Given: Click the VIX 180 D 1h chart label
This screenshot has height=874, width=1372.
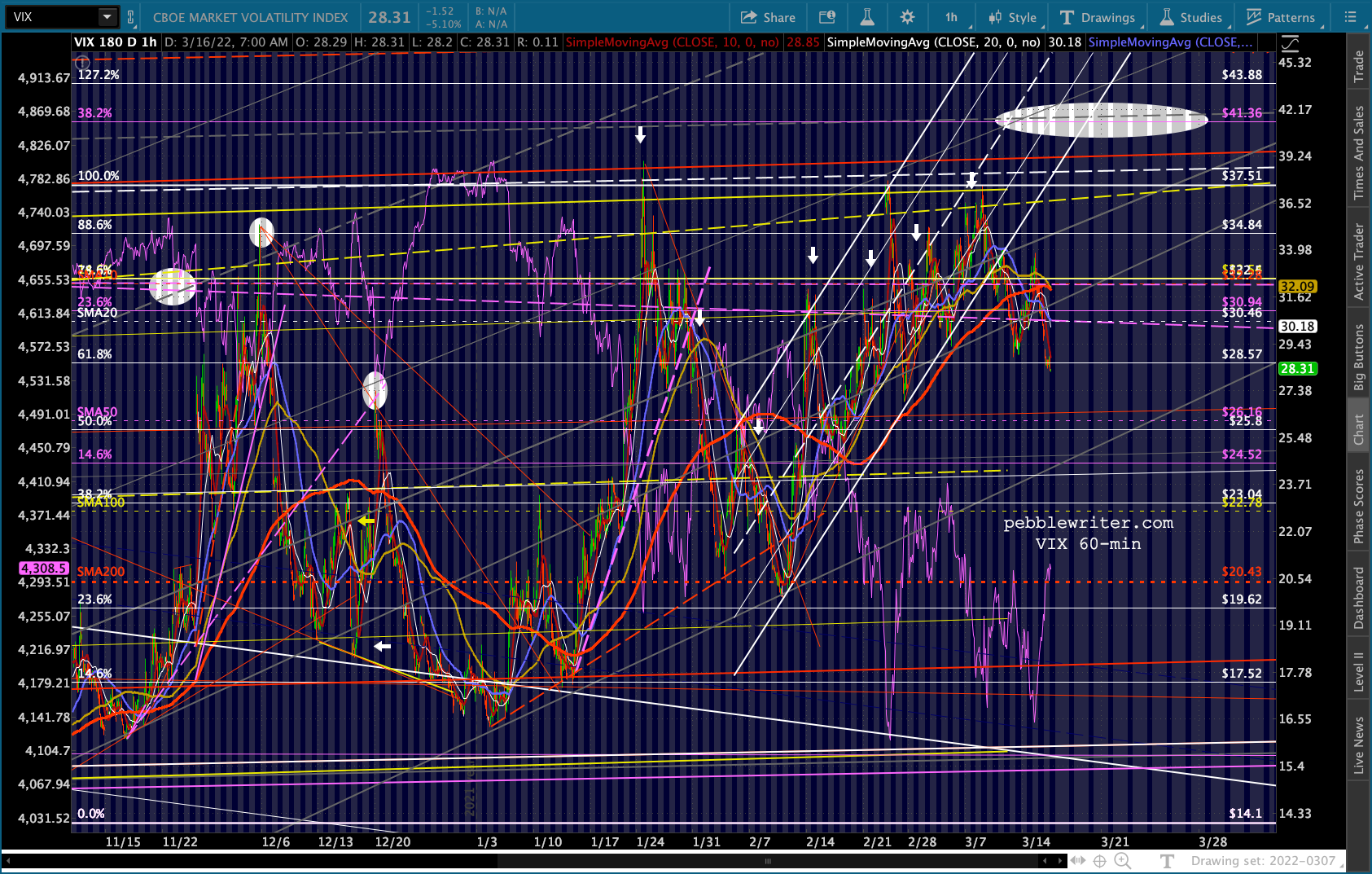Looking at the screenshot, I should click(116, 42).
